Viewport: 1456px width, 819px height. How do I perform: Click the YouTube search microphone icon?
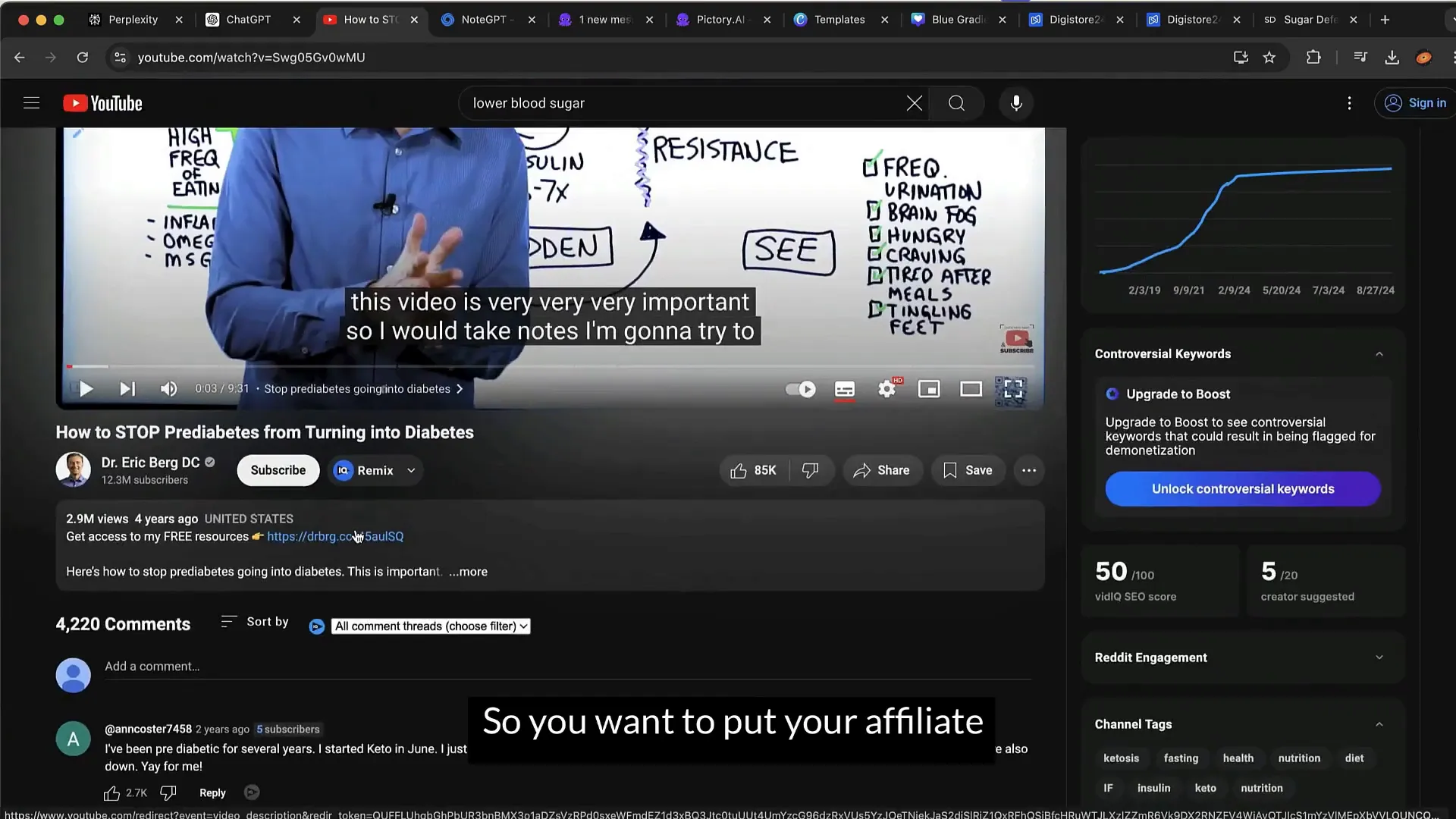click(x=1016, y=103)
